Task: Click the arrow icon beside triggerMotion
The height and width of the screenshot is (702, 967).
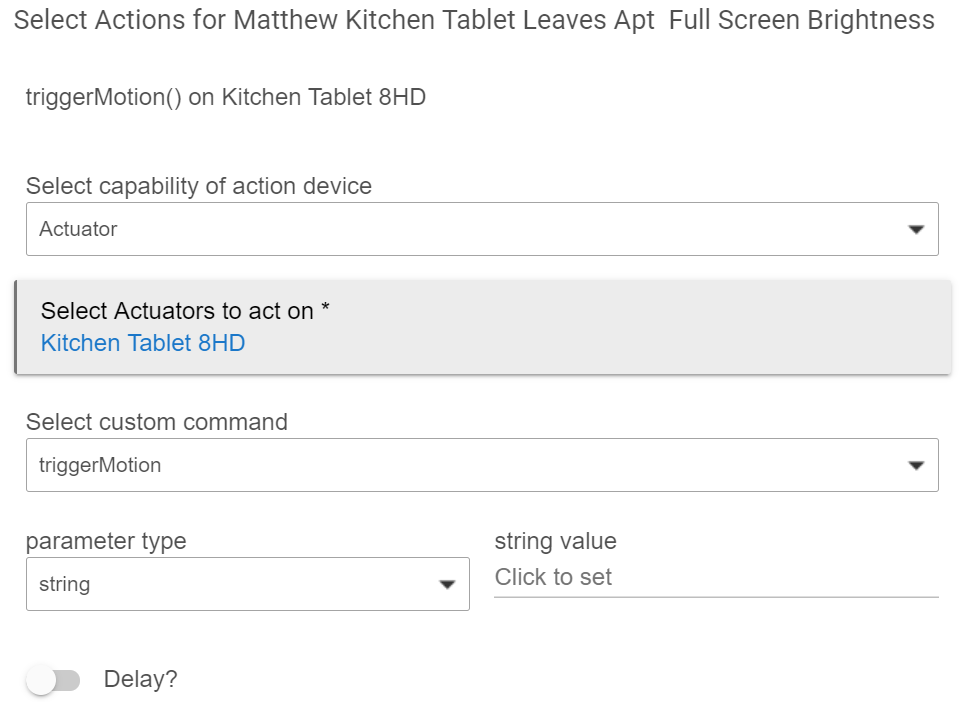Action: [x=916, y=466]
